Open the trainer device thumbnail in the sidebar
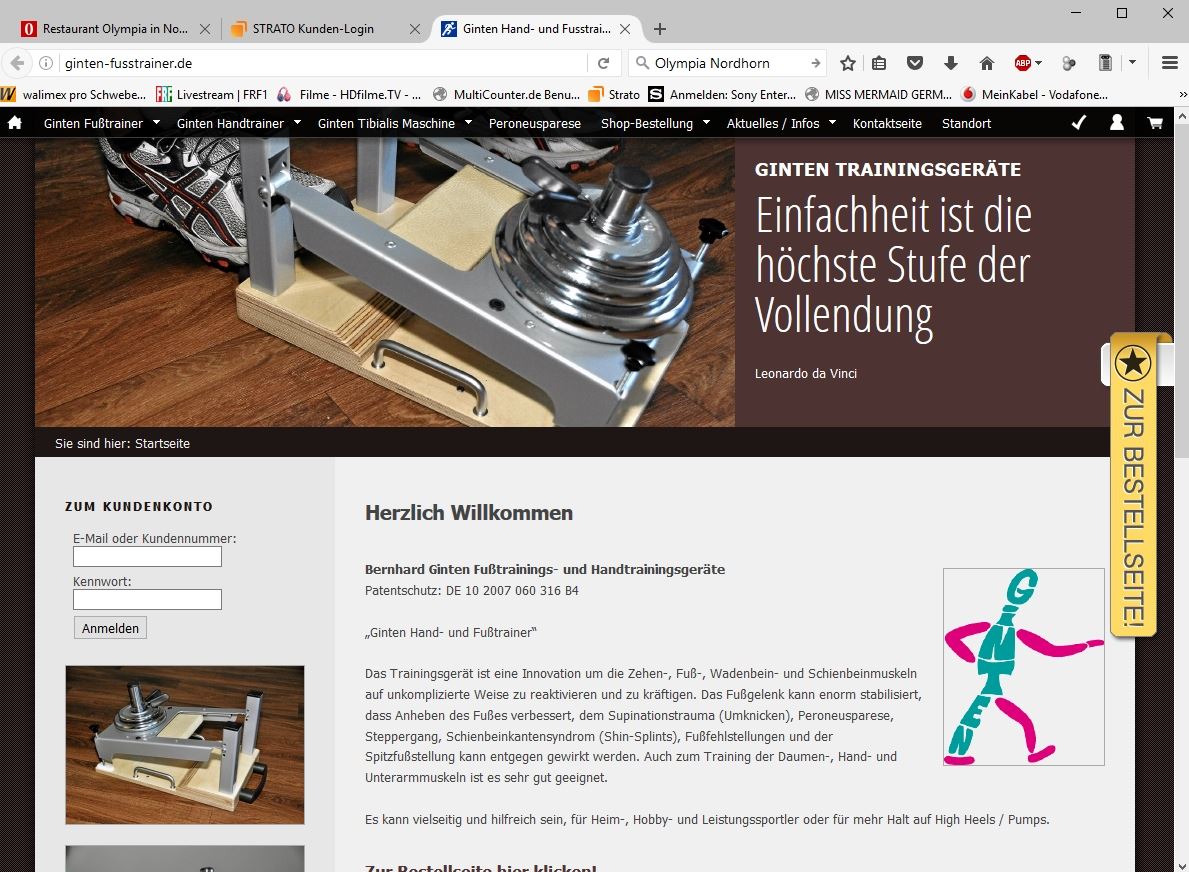 (x=185, y=745)
